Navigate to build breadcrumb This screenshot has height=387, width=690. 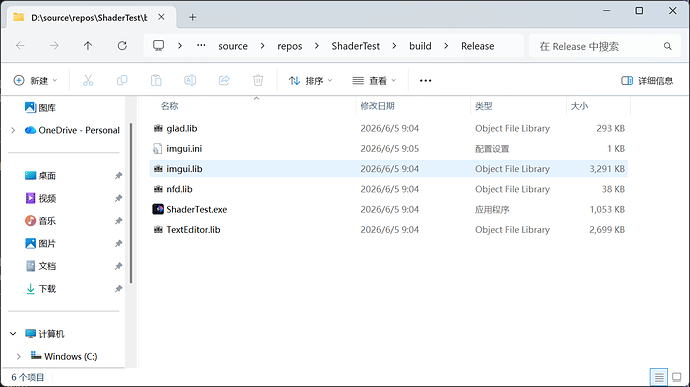point(420,46)
